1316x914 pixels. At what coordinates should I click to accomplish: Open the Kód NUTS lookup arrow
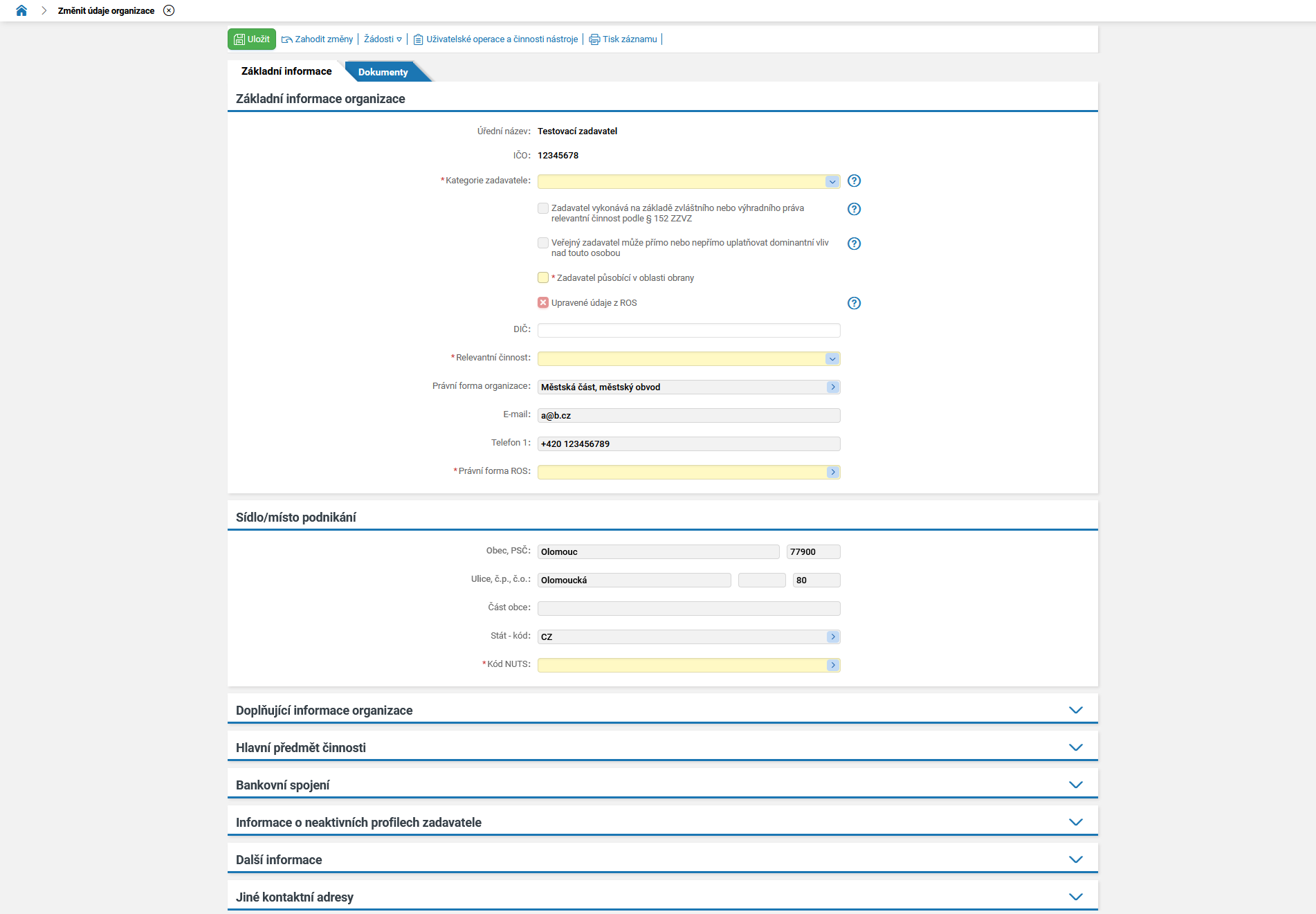tap(832, 665)
